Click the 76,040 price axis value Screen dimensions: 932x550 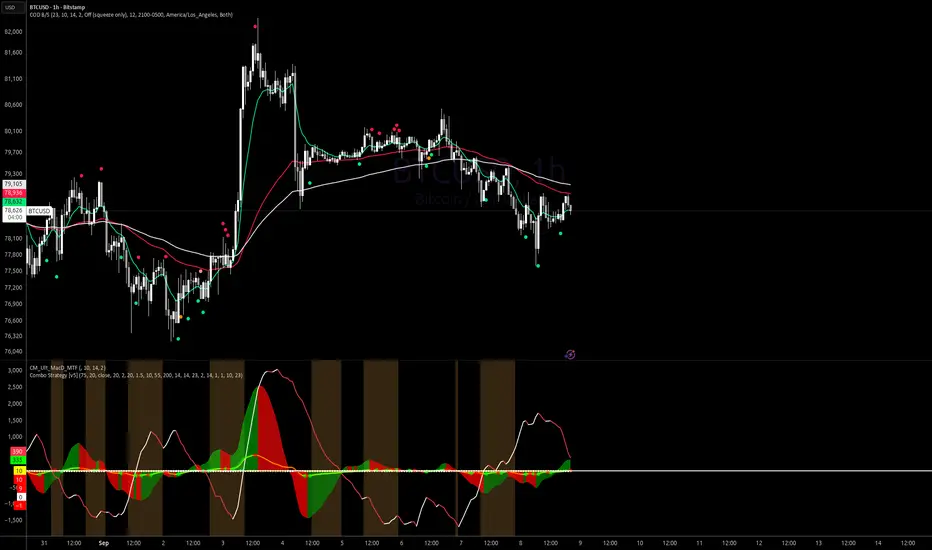point(13,351)
